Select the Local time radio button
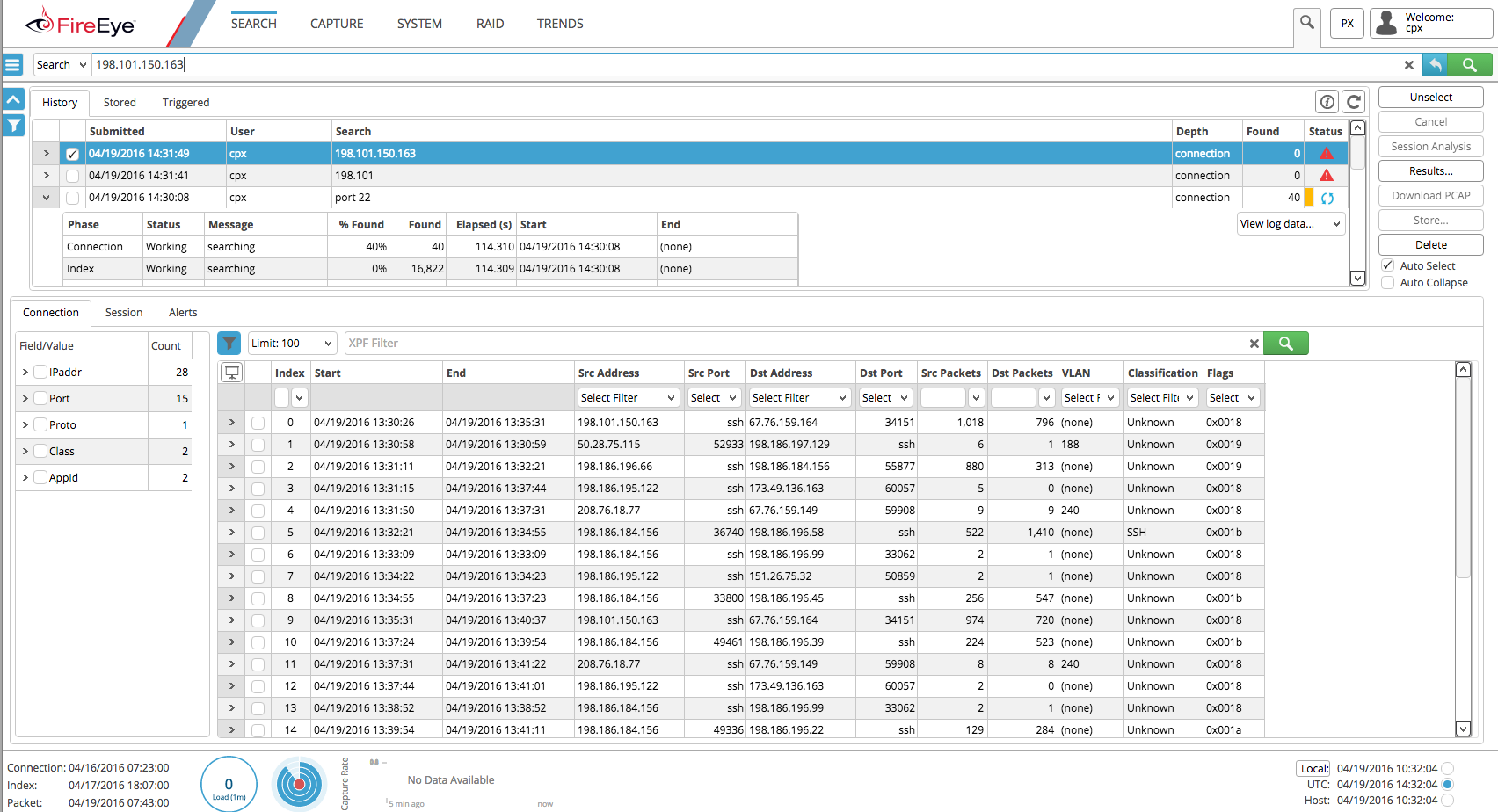The image size is (1498, 812). [1447, 768]
